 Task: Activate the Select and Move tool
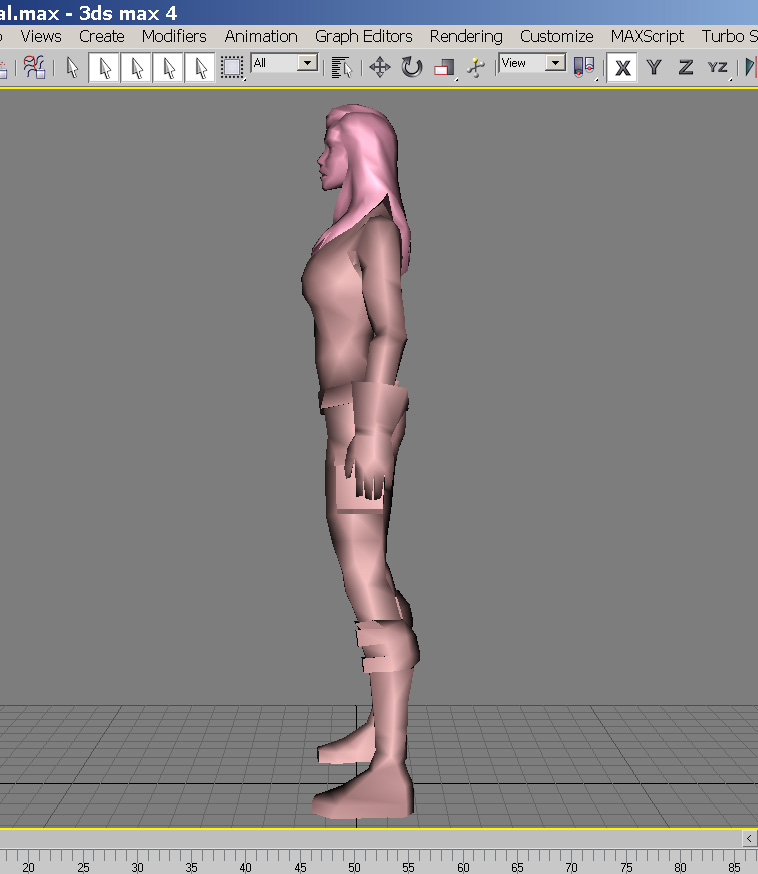(379, 67)
